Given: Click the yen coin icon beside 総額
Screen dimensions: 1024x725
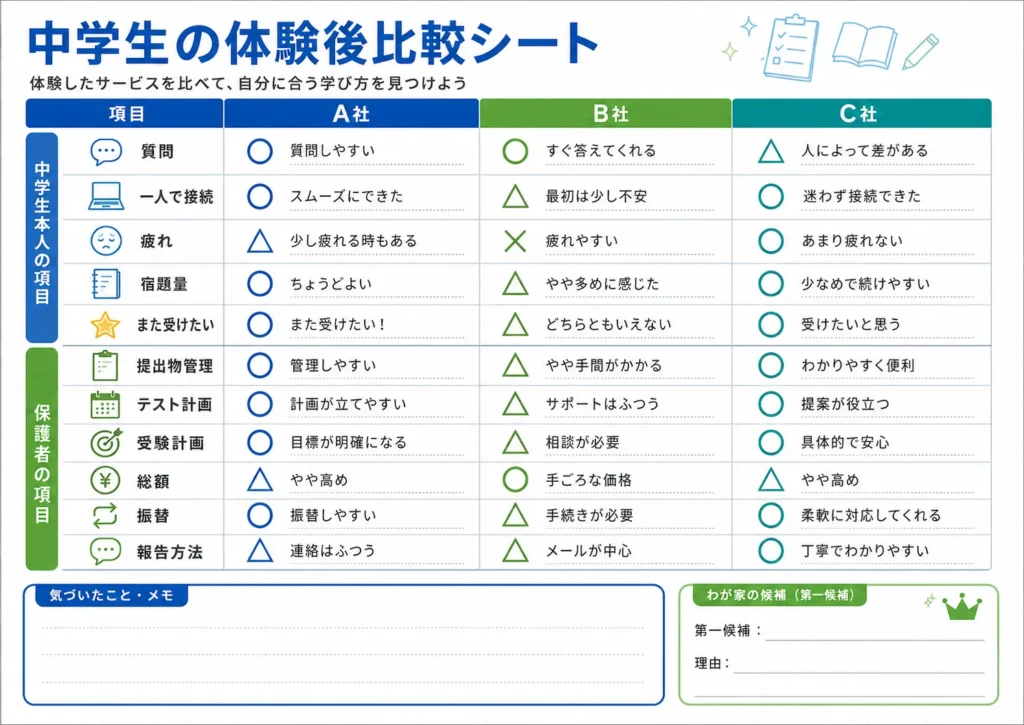Looking at the screenshot, I should pyautogui.click(x=105, y=481).
